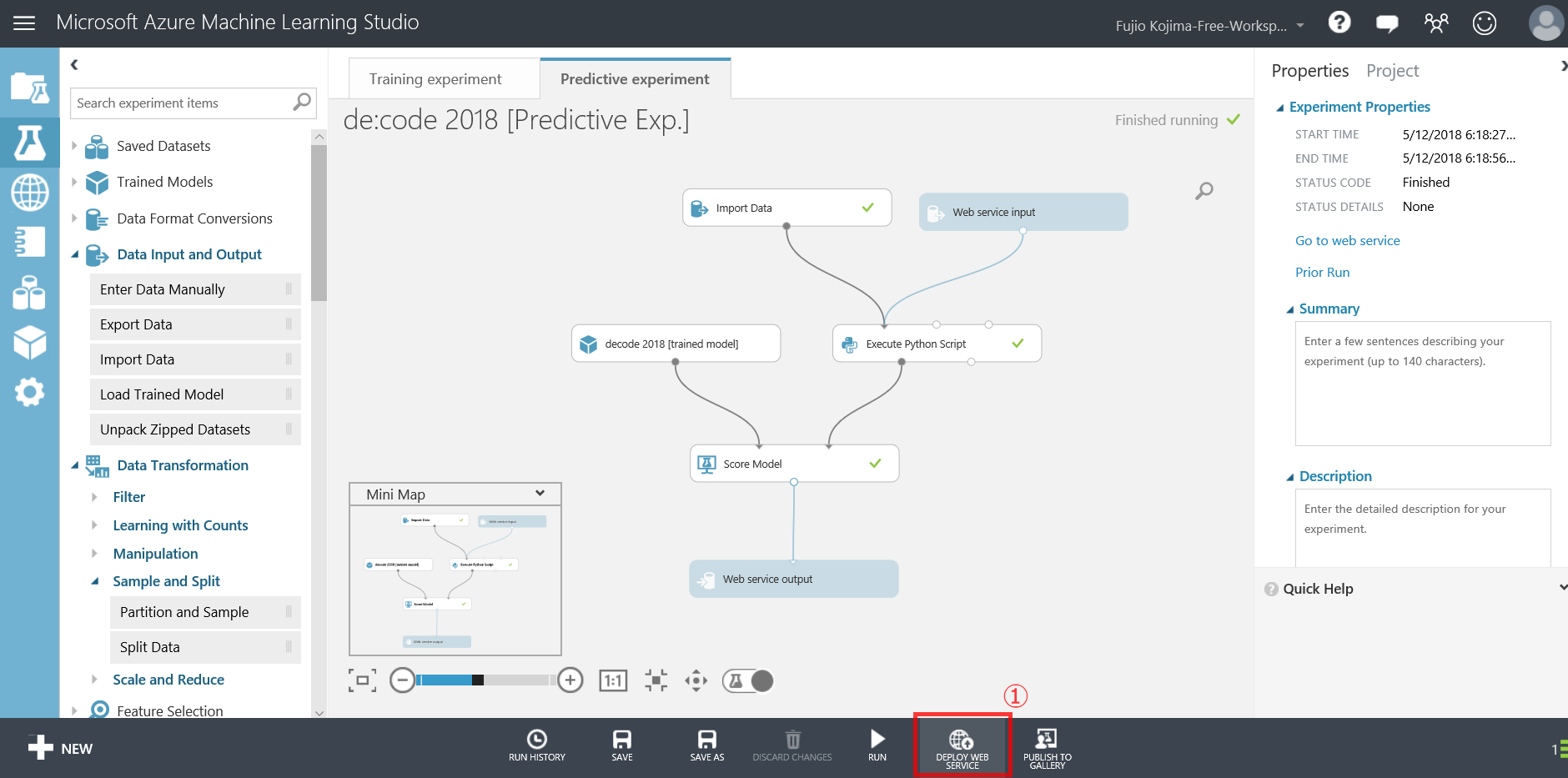
Task: Open the user account avatar
Action: [1545, 23]
